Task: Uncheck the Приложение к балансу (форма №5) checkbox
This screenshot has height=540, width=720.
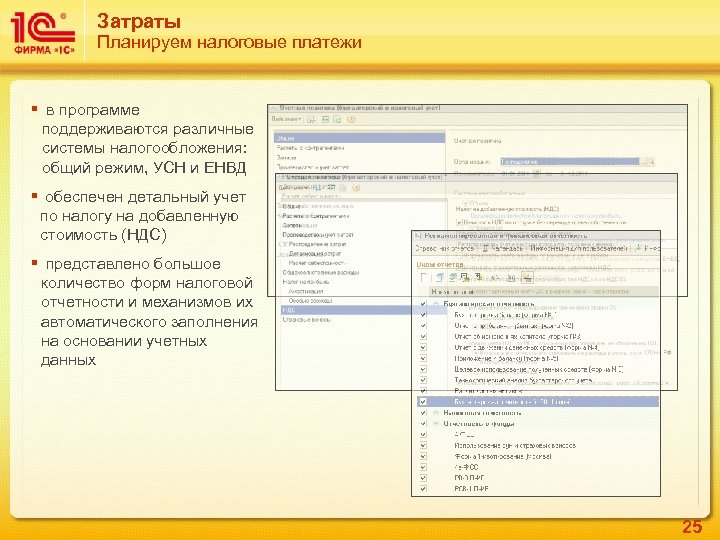Action: tap(423, 358)
